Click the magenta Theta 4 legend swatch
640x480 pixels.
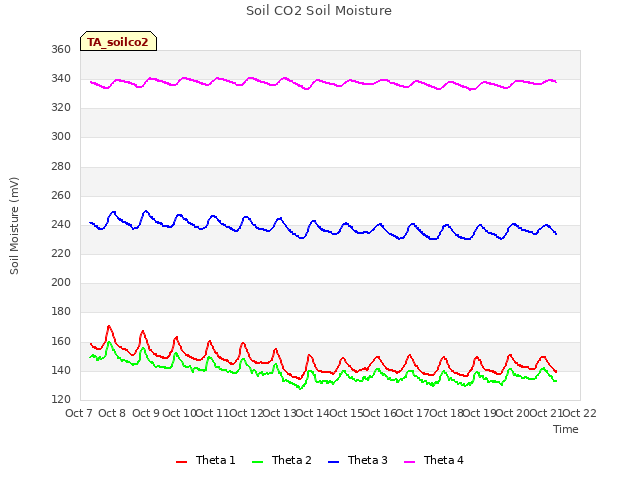409,462
